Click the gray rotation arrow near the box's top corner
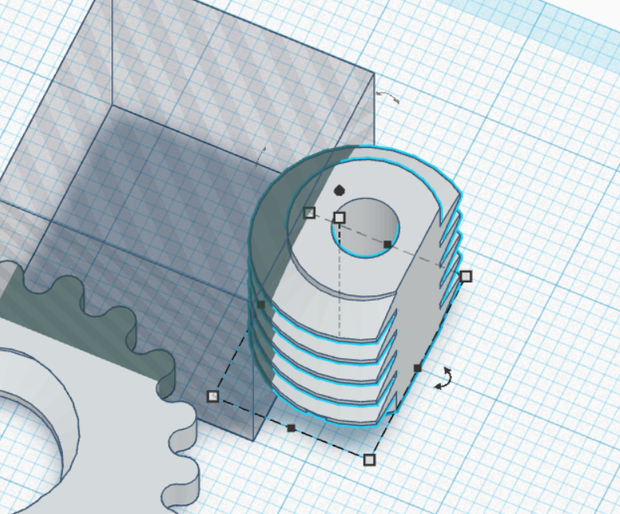 388,97
